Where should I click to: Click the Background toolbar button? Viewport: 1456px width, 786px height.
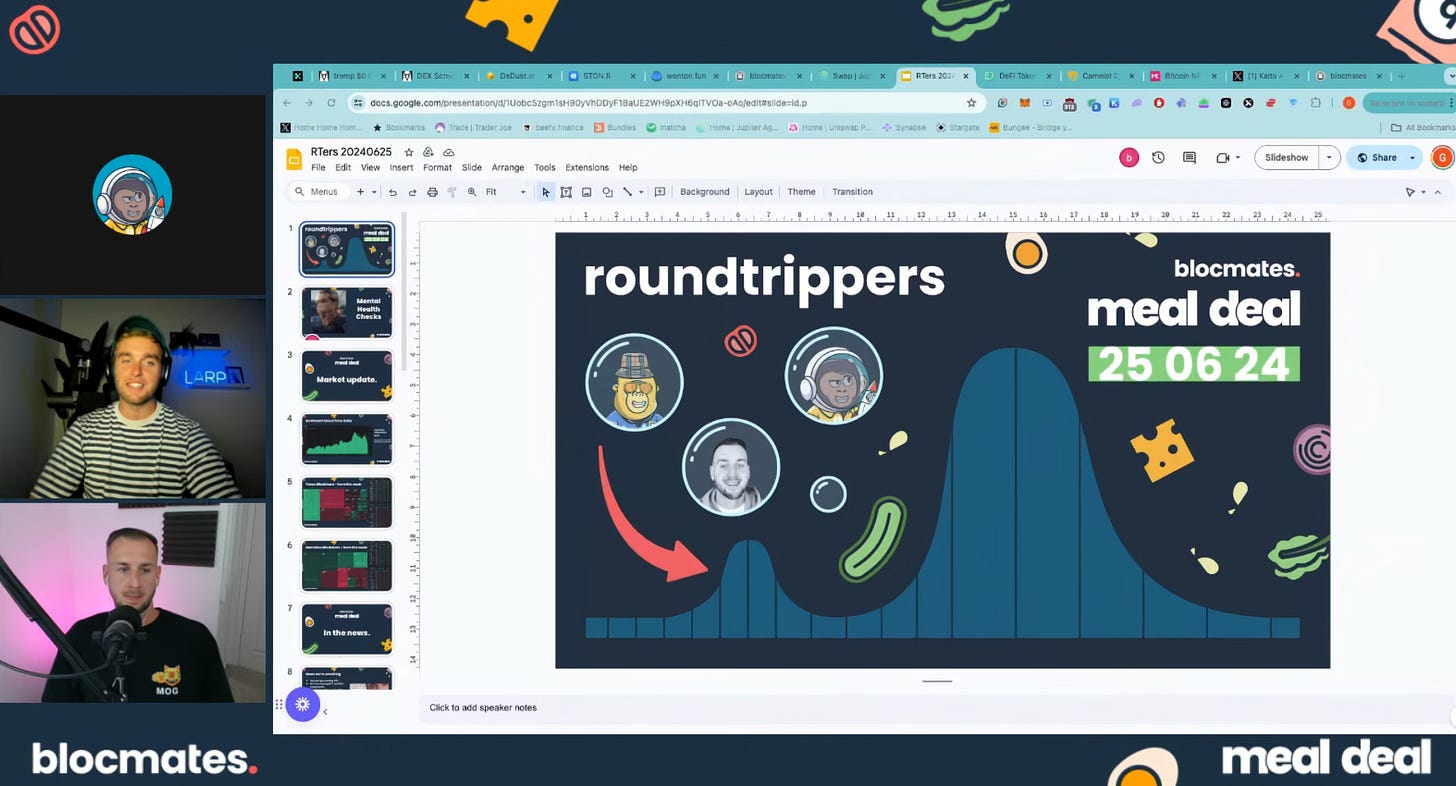[705, 192]
